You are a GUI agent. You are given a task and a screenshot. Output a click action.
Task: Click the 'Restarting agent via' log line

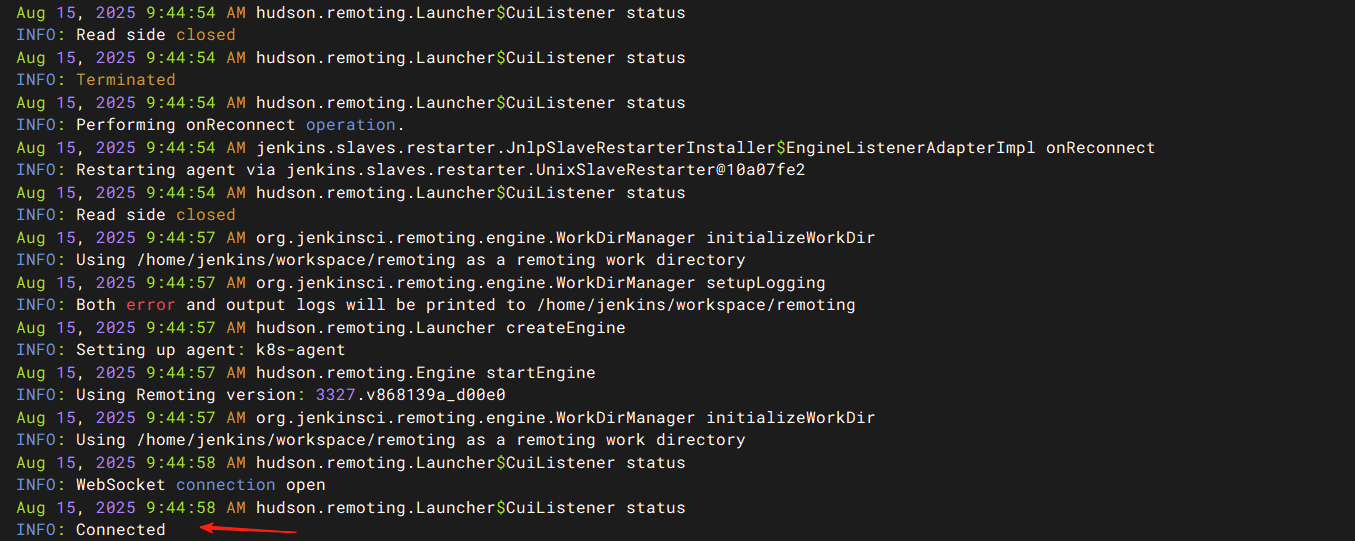point(411,170)
